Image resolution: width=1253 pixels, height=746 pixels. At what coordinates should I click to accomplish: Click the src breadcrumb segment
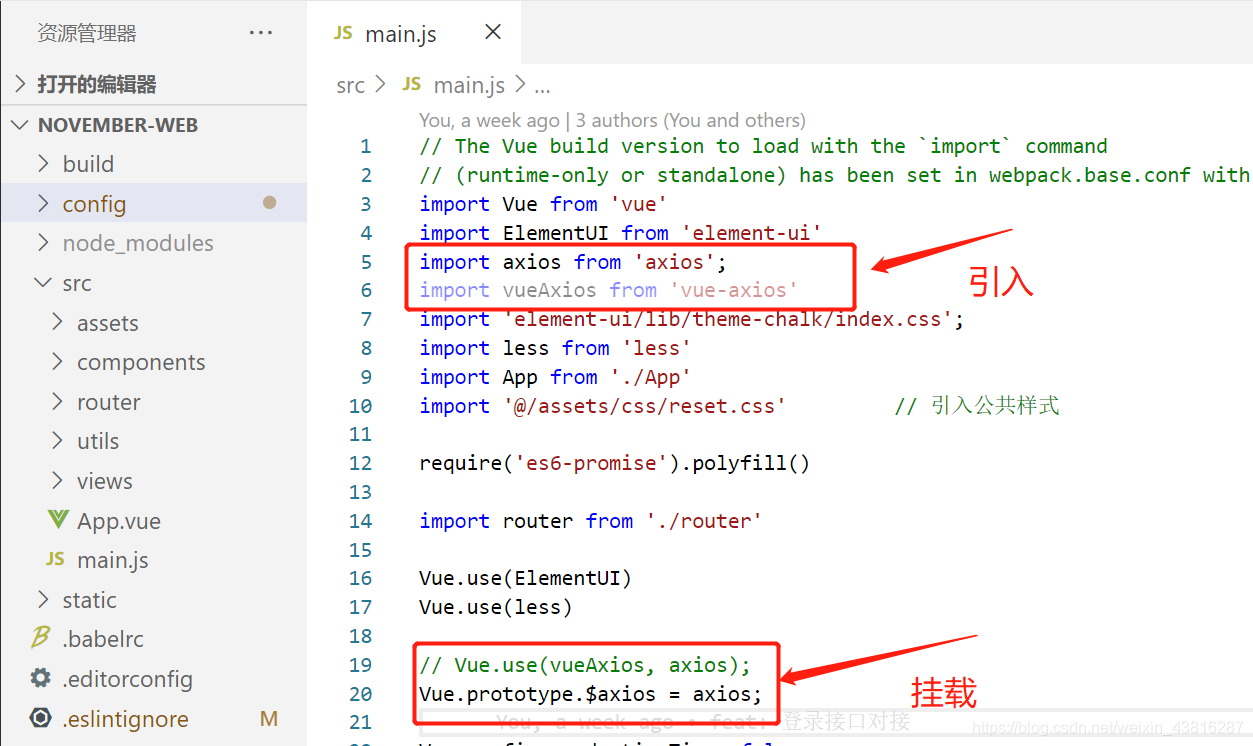point(351,86)
